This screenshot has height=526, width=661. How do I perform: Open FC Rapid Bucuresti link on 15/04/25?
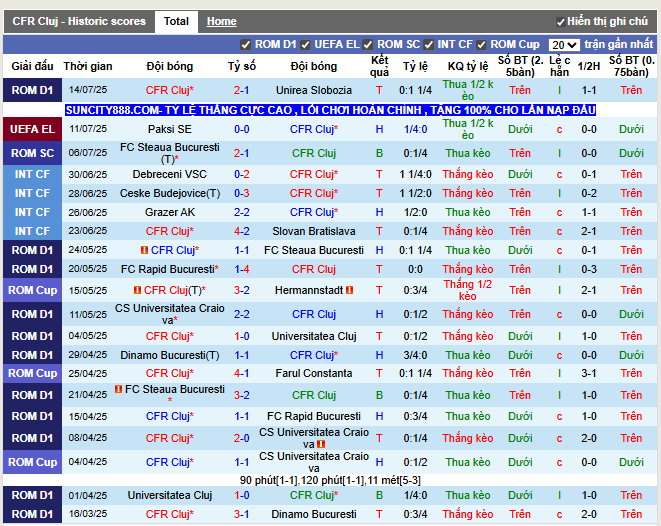tap(314, 416)
